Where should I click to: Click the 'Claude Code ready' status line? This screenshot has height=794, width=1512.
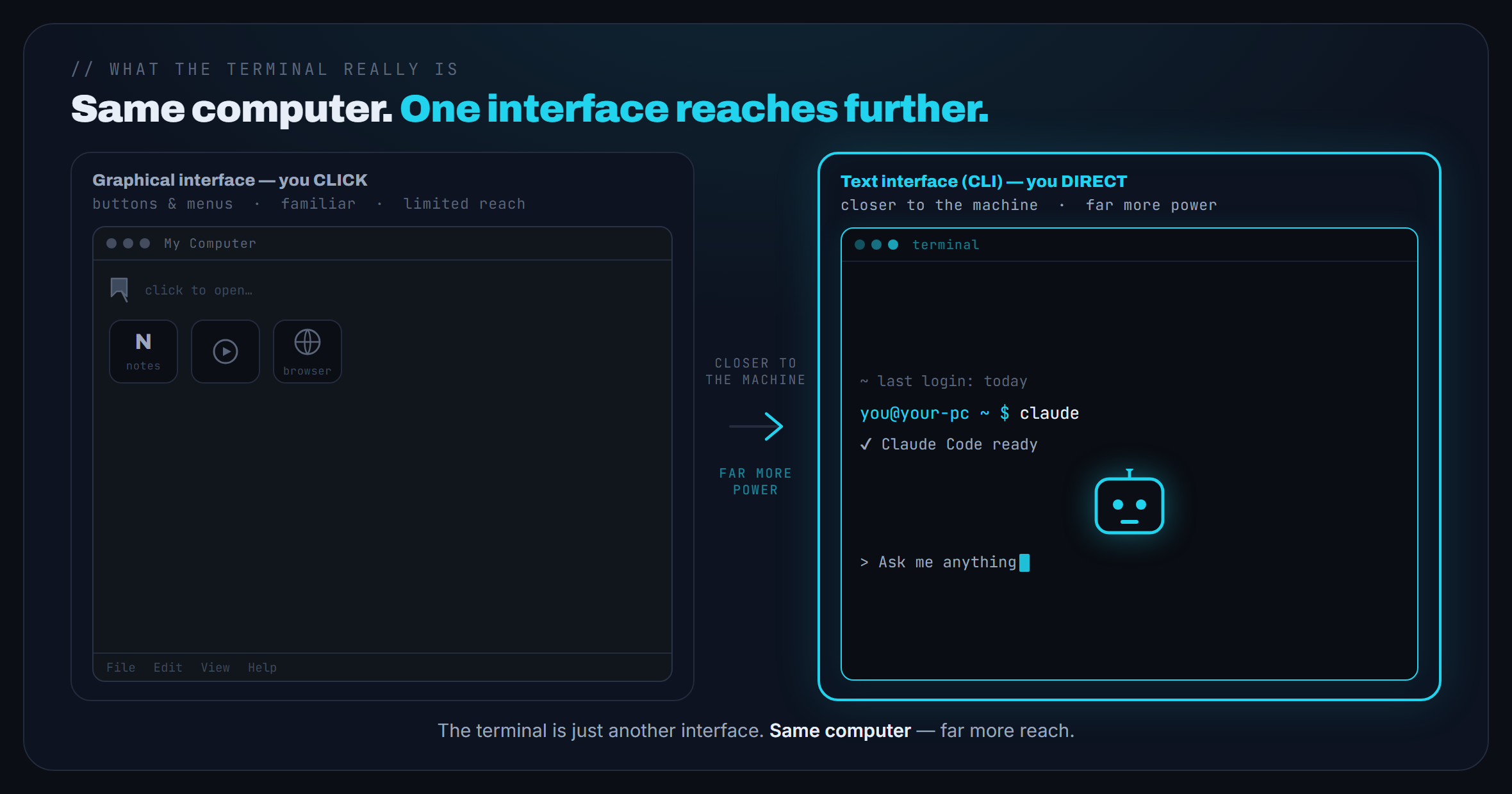click(x=949, y=444)
